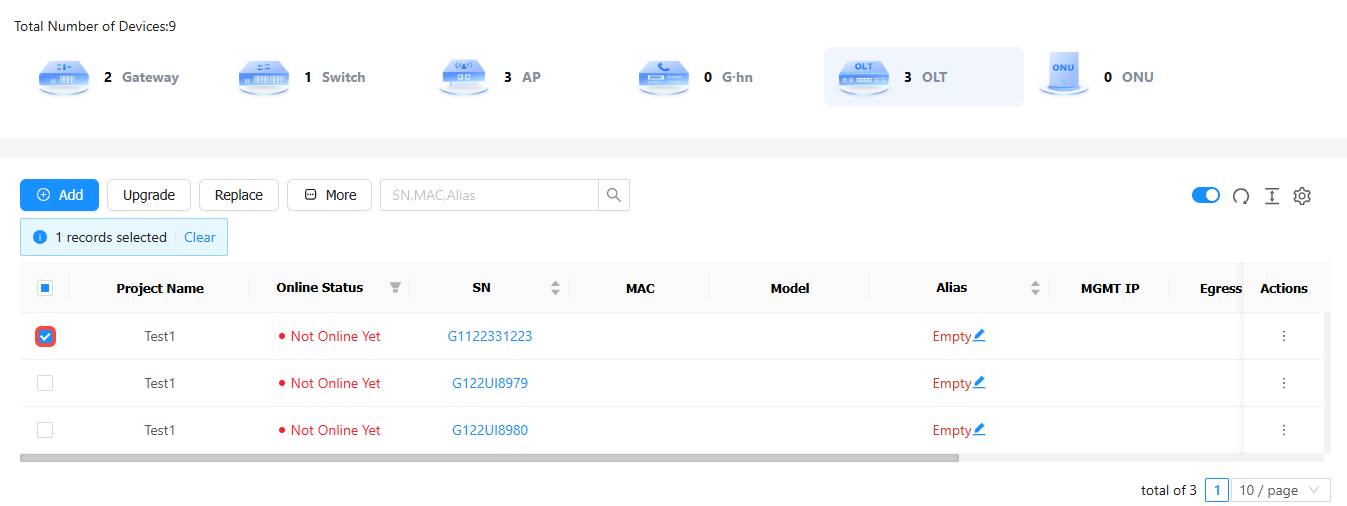This screenshot has height=506, width=1347.
Task: Click the horizontal table scrollbar
Action: tap(489, 458)
